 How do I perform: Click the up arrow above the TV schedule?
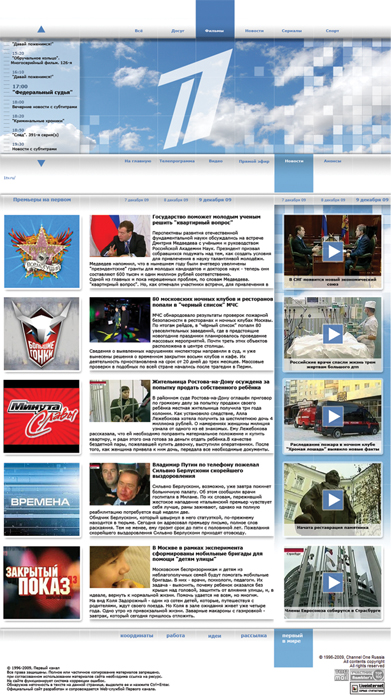(x=41, y=29)
